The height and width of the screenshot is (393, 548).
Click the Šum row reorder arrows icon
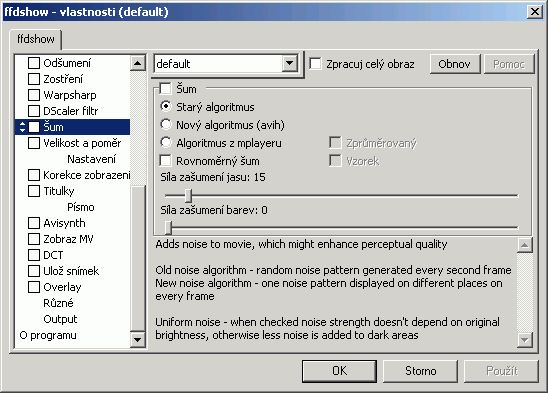click(x=22, y=127)
